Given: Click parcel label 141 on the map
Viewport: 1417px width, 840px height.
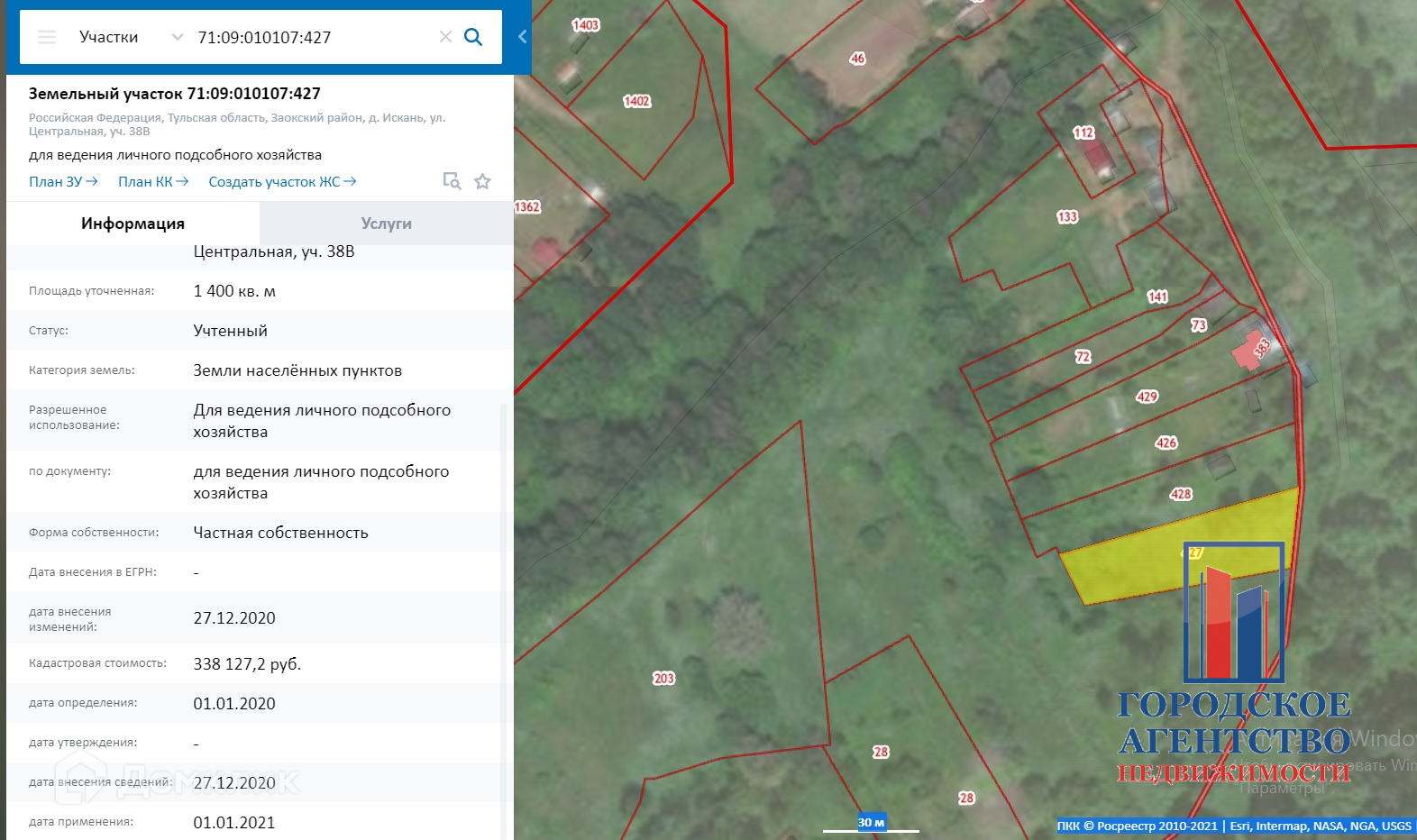Looking at the screenshot, I should point(1157,297).
